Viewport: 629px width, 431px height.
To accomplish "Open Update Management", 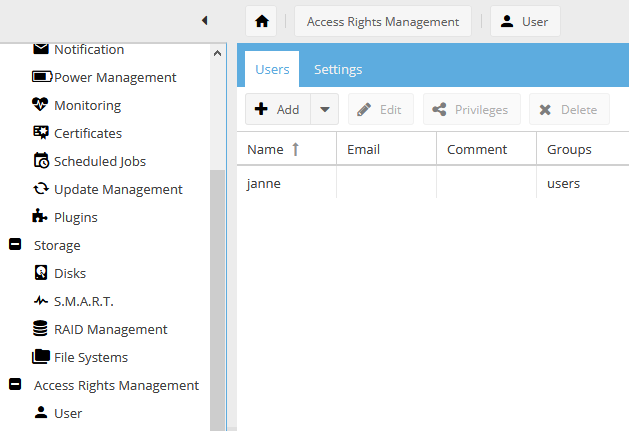I will [117, 189].
